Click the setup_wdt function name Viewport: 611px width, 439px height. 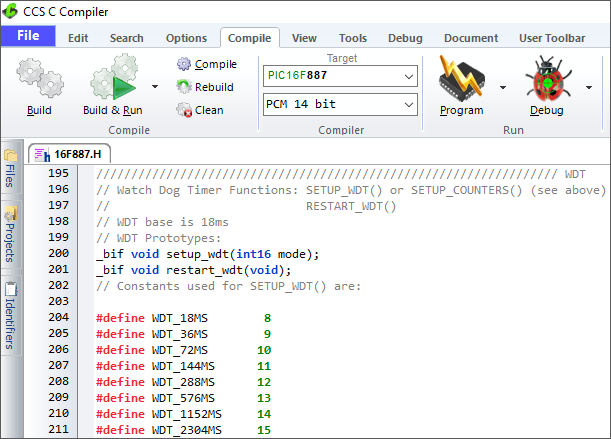pos(198,254)
